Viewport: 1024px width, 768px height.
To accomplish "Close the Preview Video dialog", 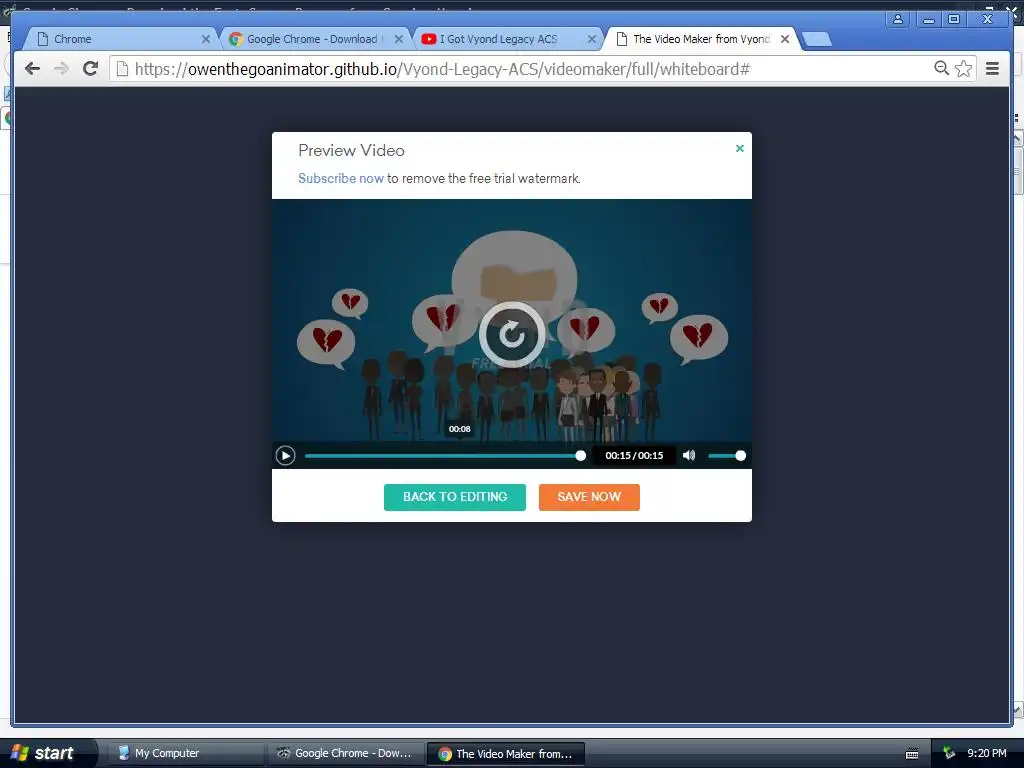I will (739, 148).
